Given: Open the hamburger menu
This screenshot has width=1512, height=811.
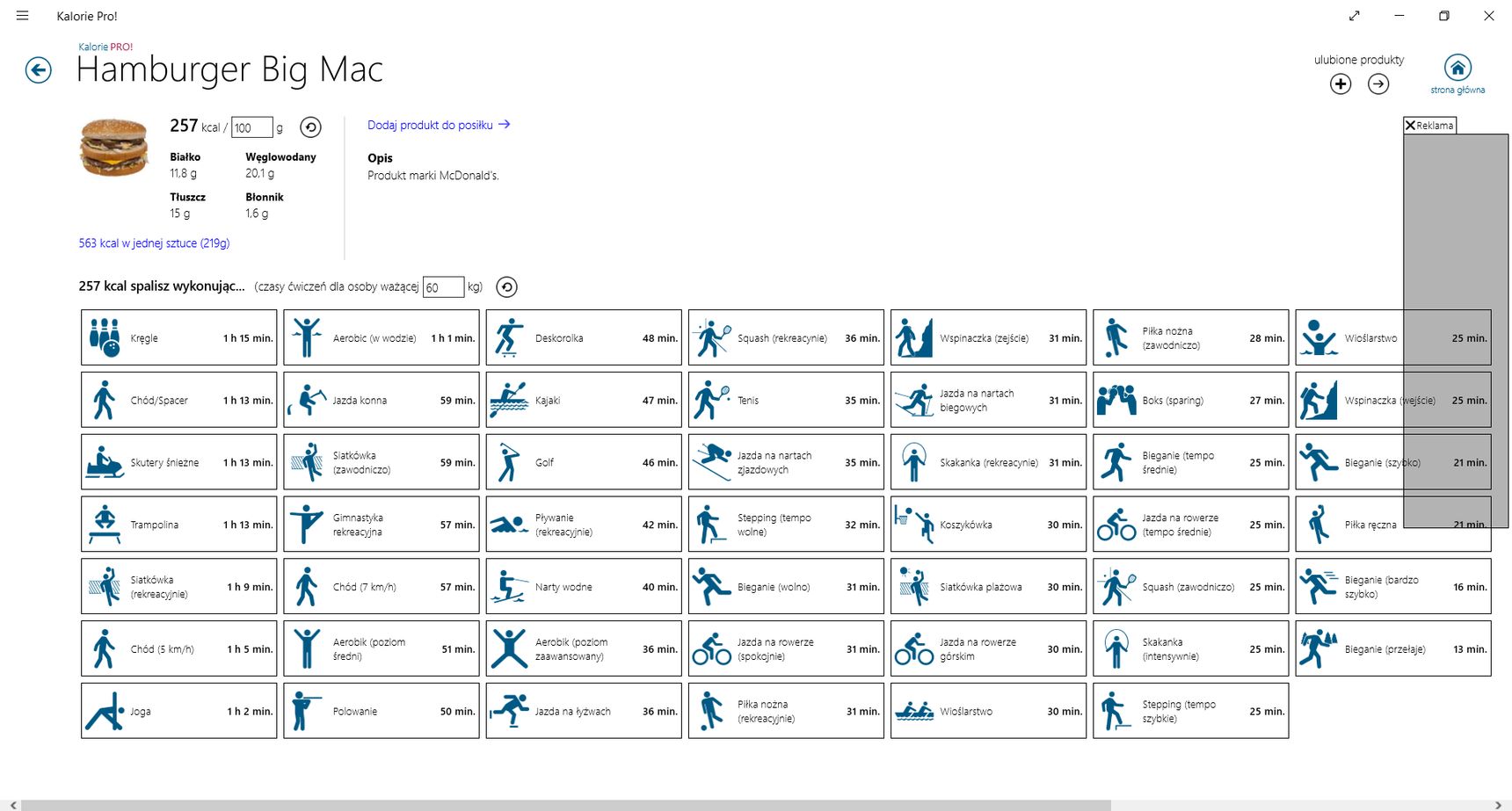Looking at the screenshot, I should pos(23,16).
